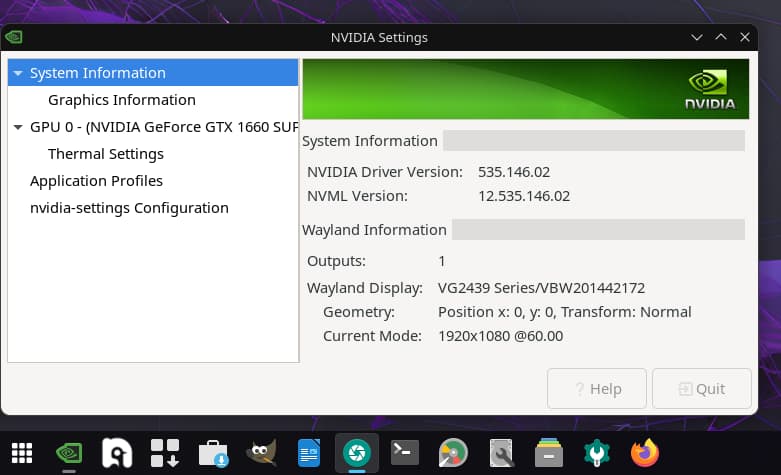Screen dimensions: 781x475
Task: Collapse the GPU 0 tree node
Action: click(x=18, y=127)
